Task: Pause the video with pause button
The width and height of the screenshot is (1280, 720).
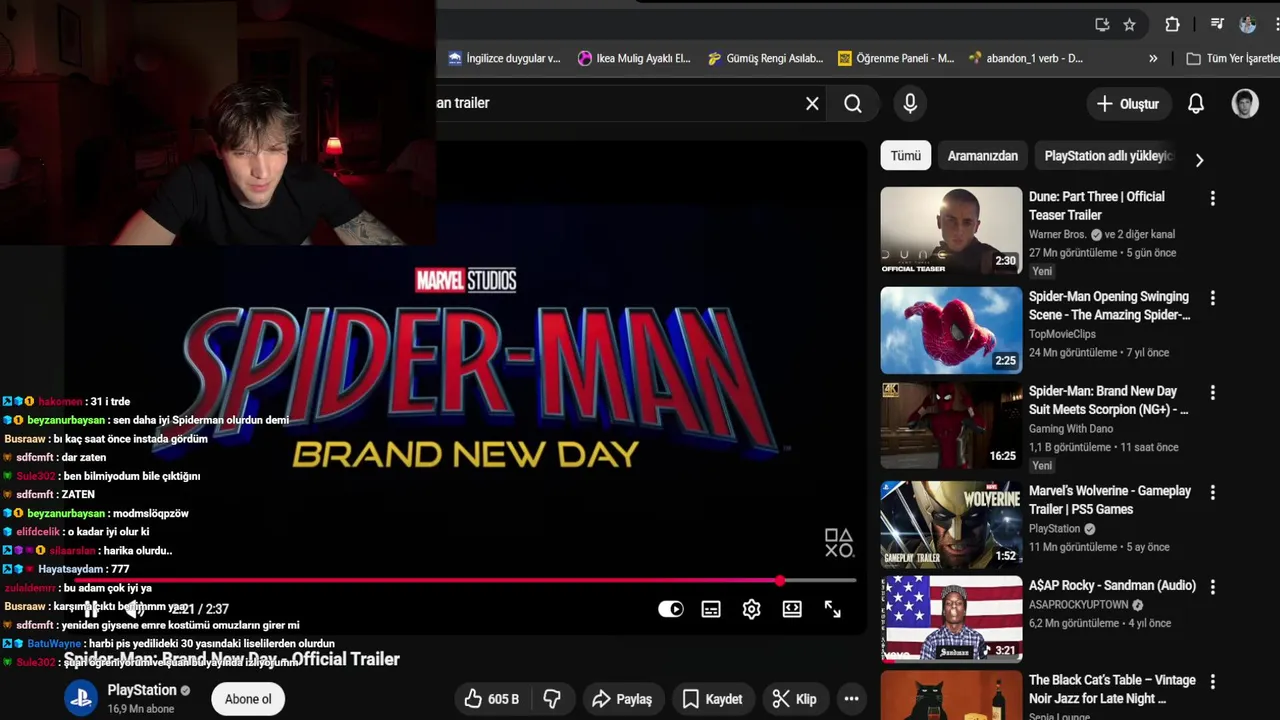Action: click(91, 609)
